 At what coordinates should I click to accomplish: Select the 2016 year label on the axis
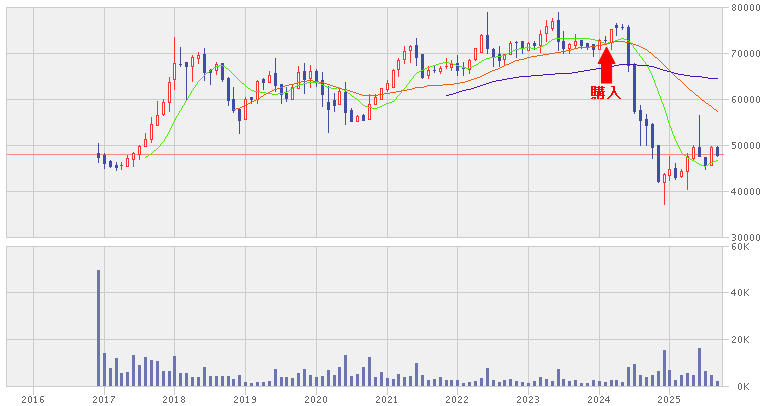point(32,398)
